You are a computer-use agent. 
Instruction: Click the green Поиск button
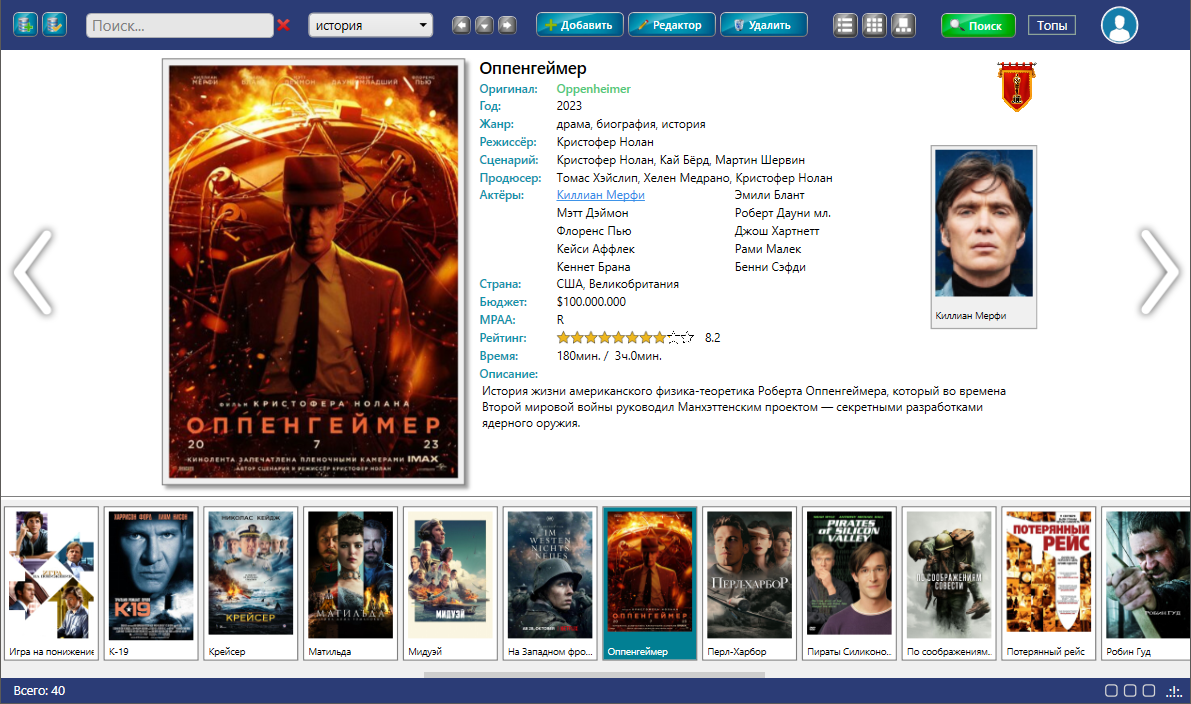(x=978, y=26)
